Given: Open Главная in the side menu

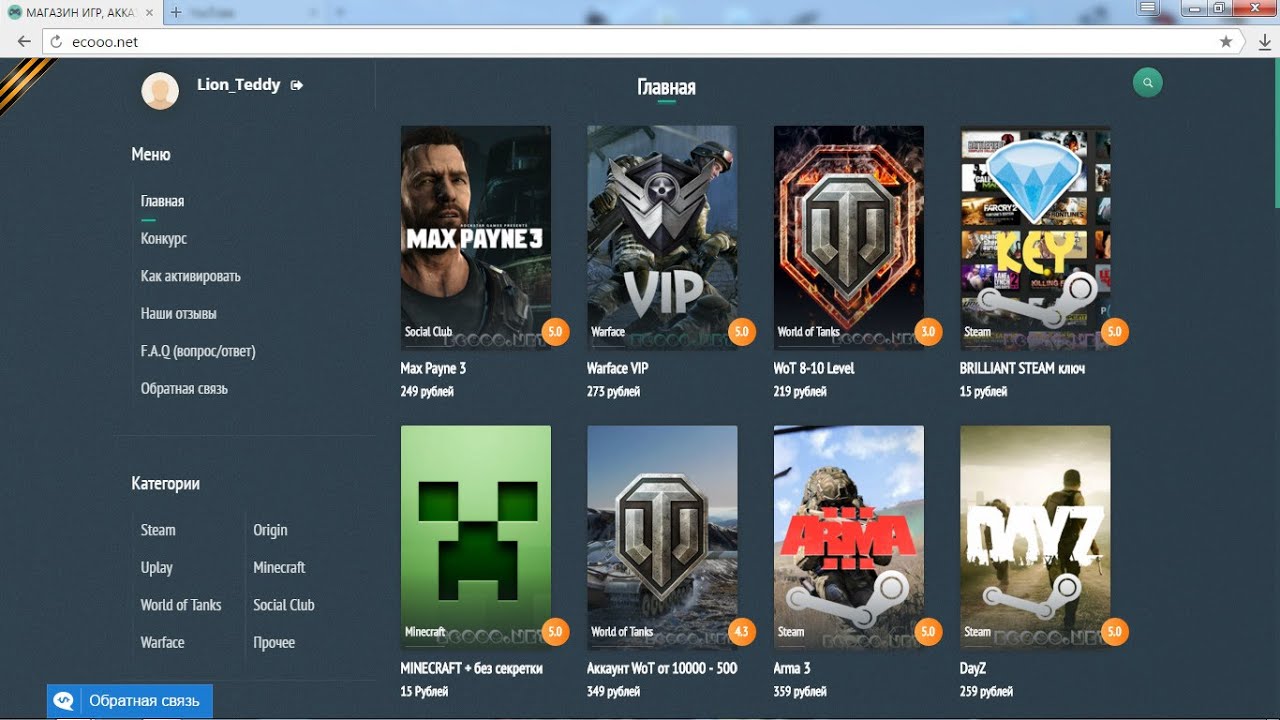Looking at the screenshot, I should pyautogui.click(x=162, y=201).
